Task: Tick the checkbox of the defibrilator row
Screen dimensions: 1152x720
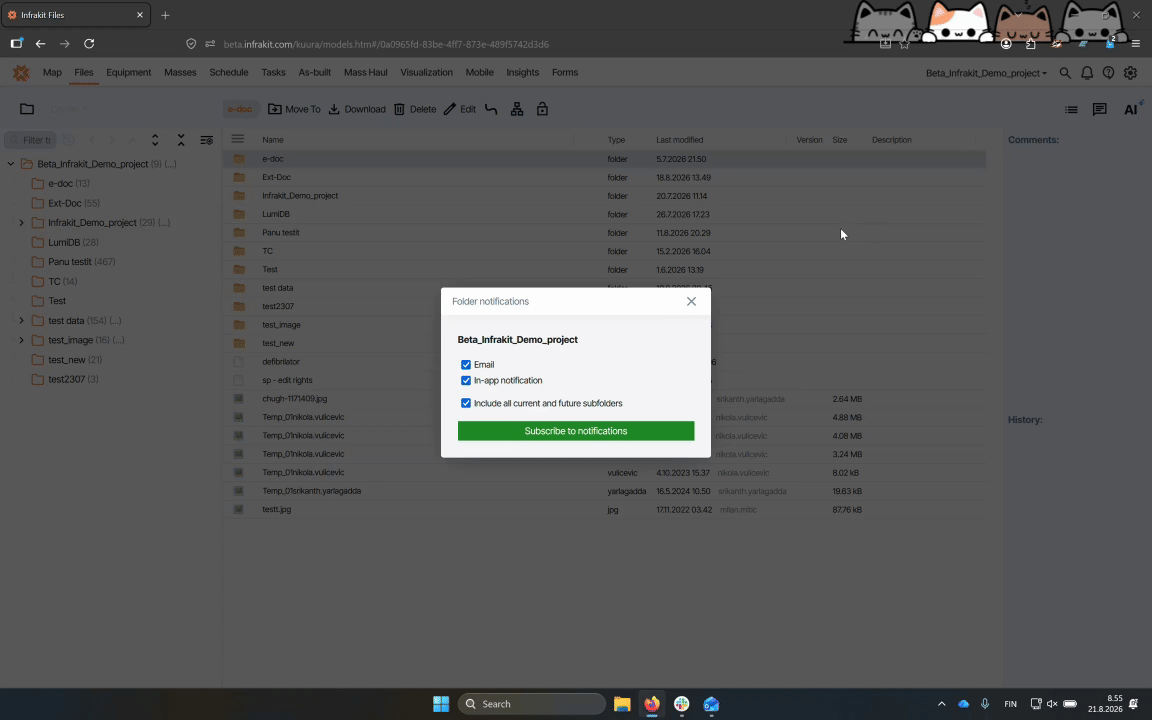Action: pyautogui.click(x=238, y=361)
